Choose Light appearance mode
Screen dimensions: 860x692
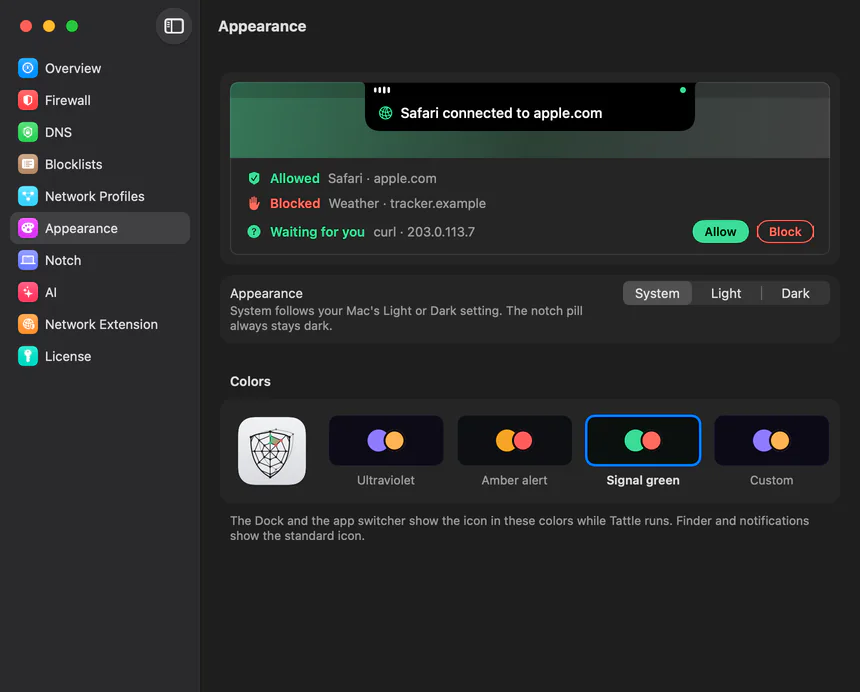(x=726, y=293)
